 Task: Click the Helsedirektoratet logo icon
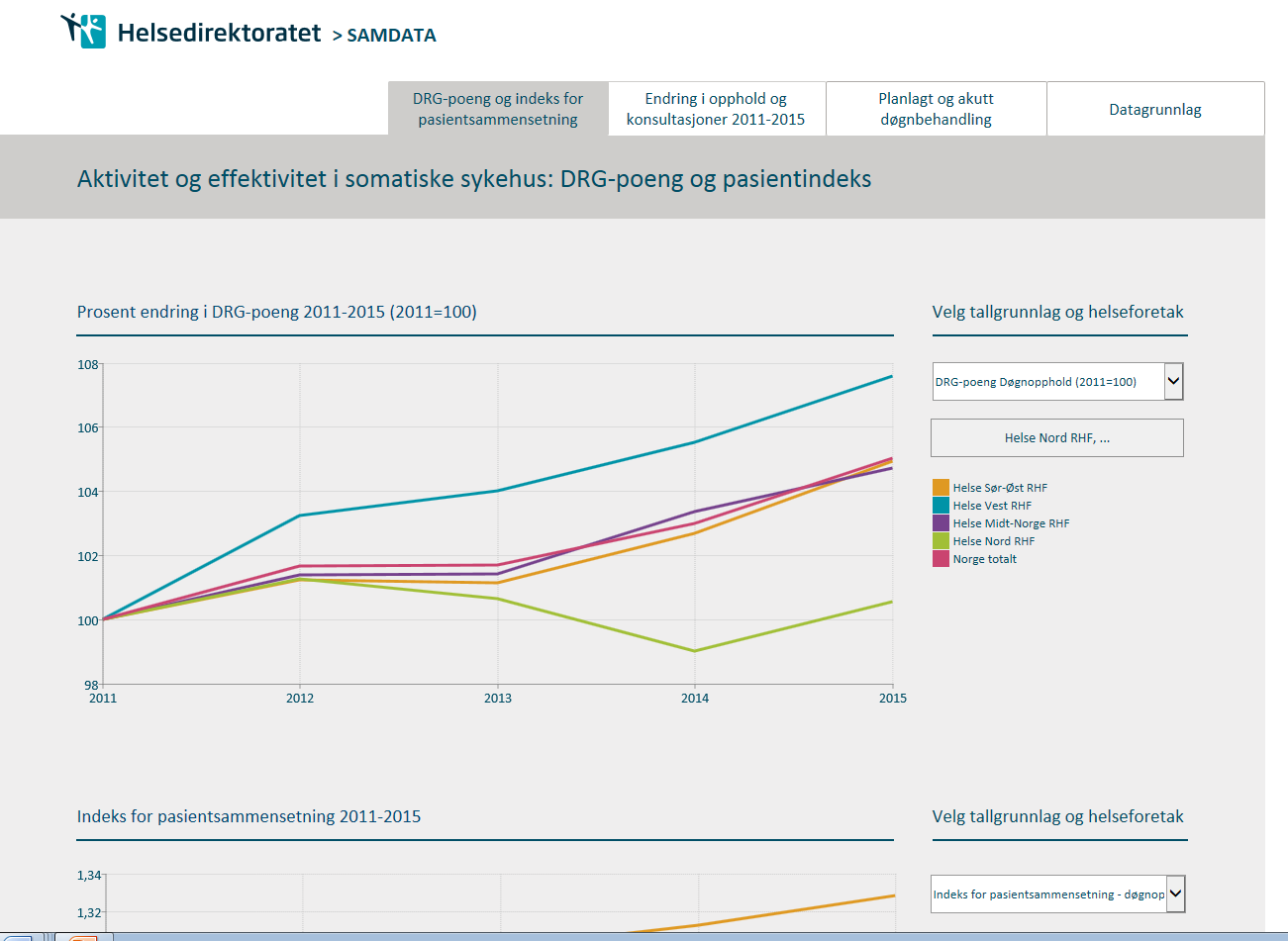point(83,31)
